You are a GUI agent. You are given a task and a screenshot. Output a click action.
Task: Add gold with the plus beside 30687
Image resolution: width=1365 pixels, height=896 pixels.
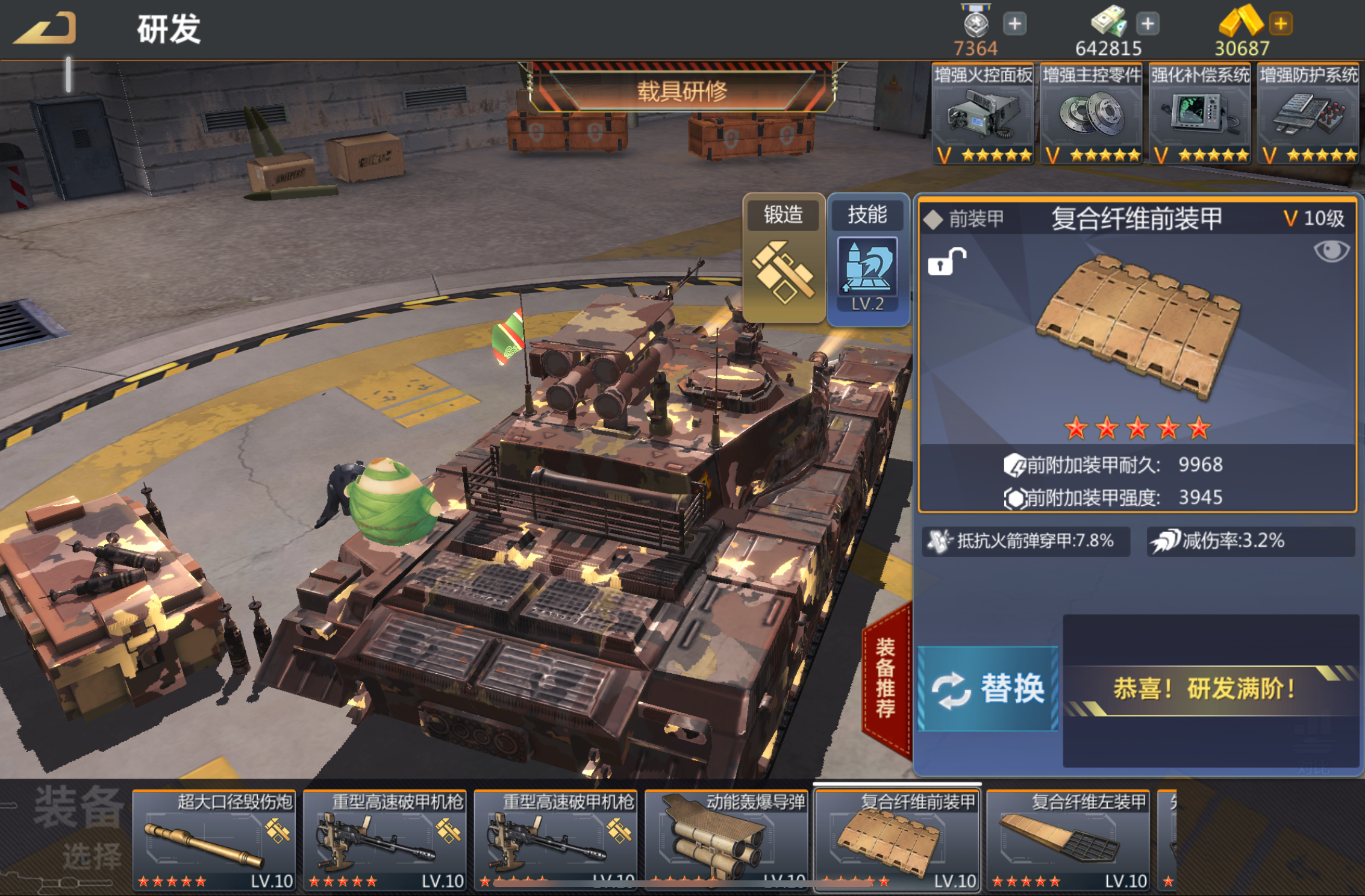click(x=1281, y=24)
